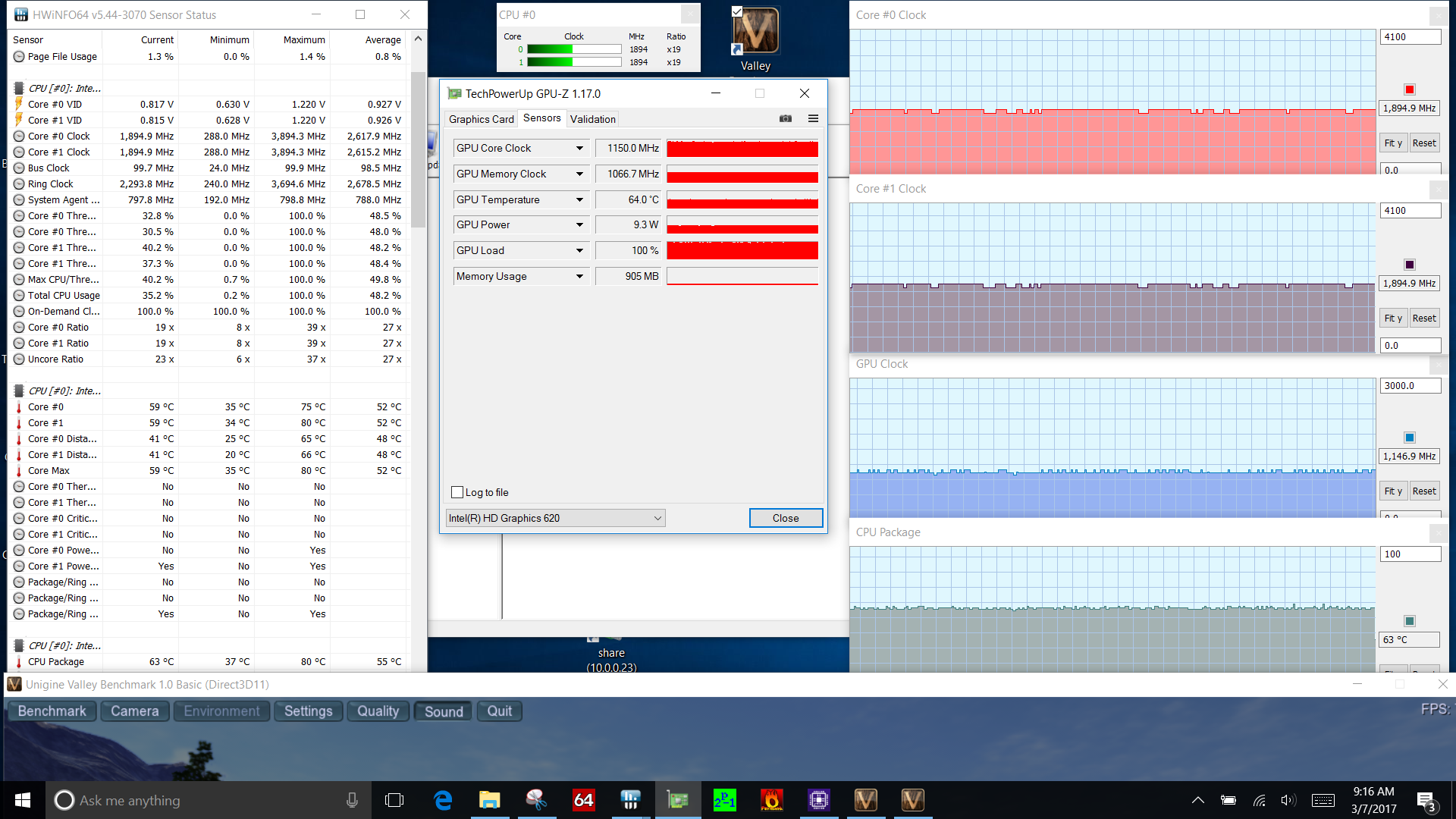Click the GPU-Z taskbar icon
The image size is (1456, 819).
coord(677,800)
